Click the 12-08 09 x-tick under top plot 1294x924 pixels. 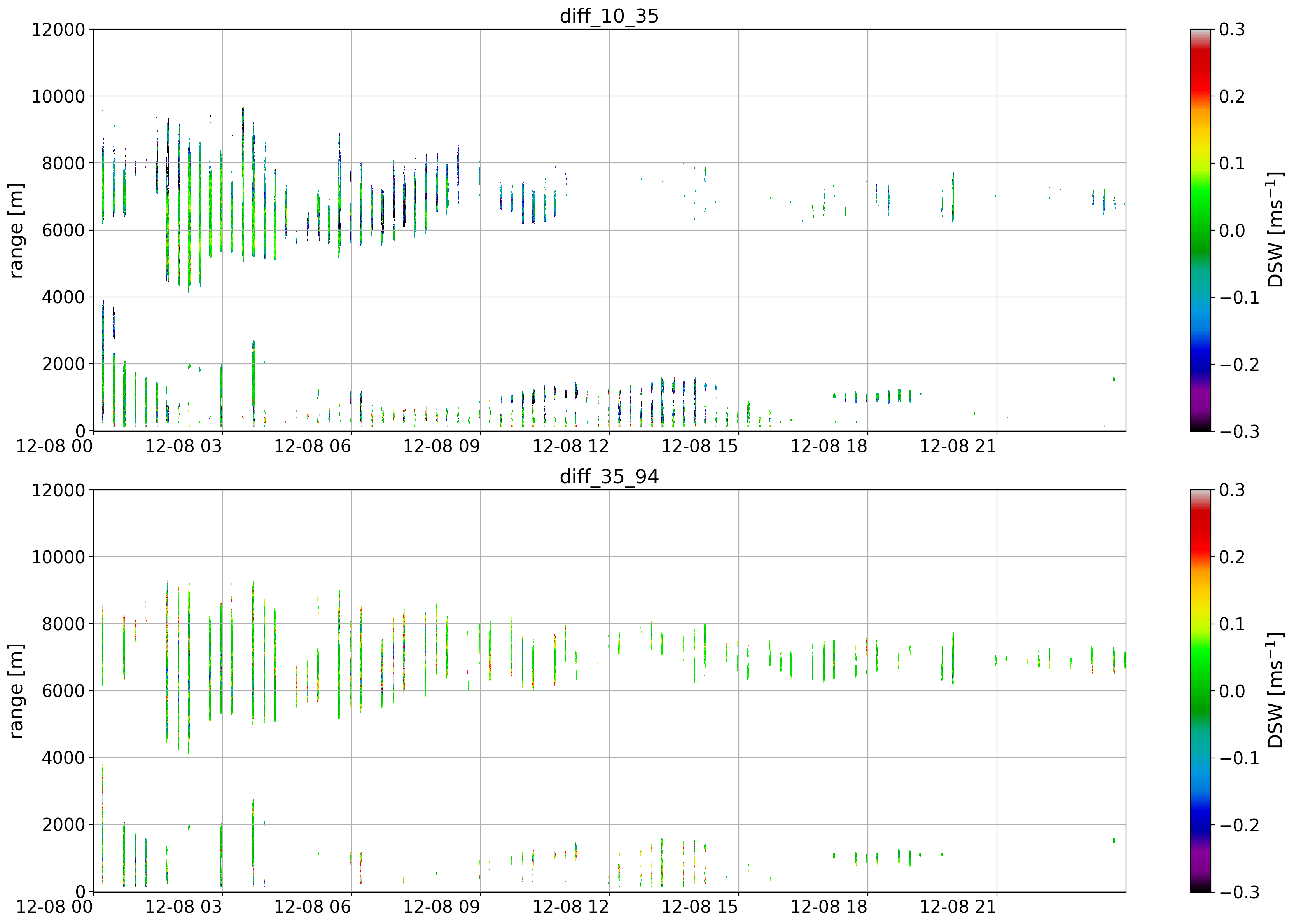click(x=442, y=446)
